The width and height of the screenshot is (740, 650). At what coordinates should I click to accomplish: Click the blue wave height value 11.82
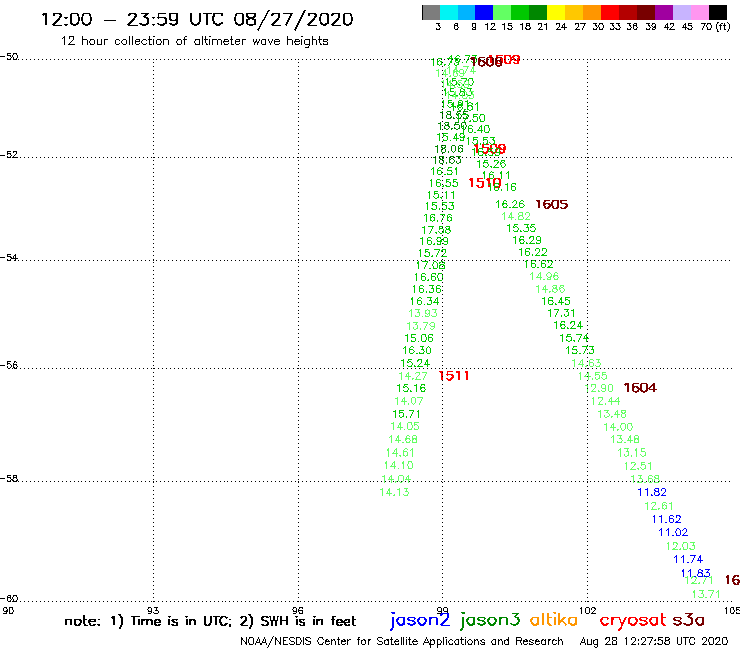tap(652, 492)
